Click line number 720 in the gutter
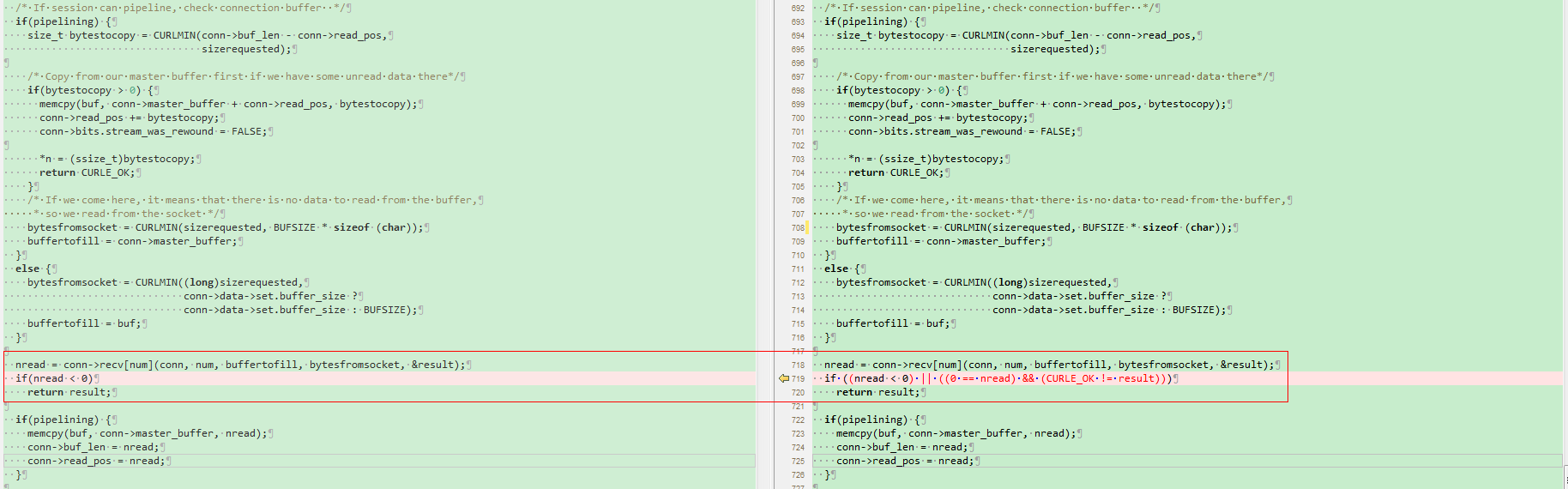 798,392
